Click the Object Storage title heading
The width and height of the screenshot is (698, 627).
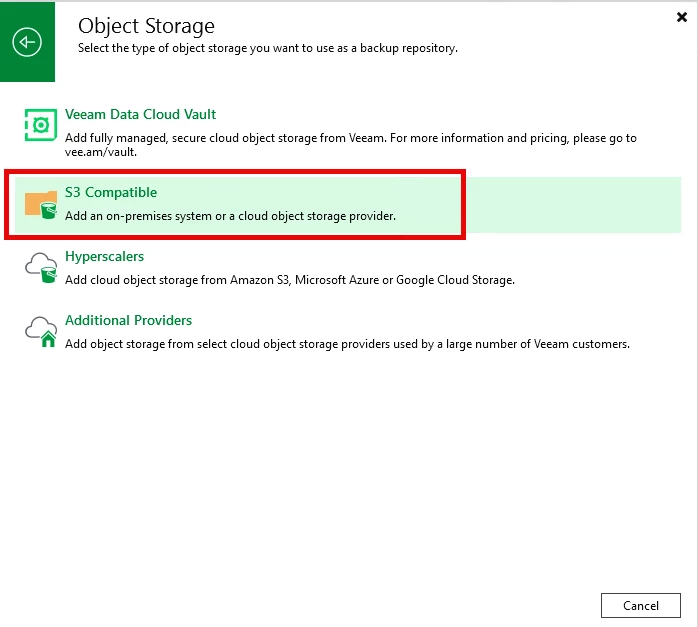click(146, 26)
